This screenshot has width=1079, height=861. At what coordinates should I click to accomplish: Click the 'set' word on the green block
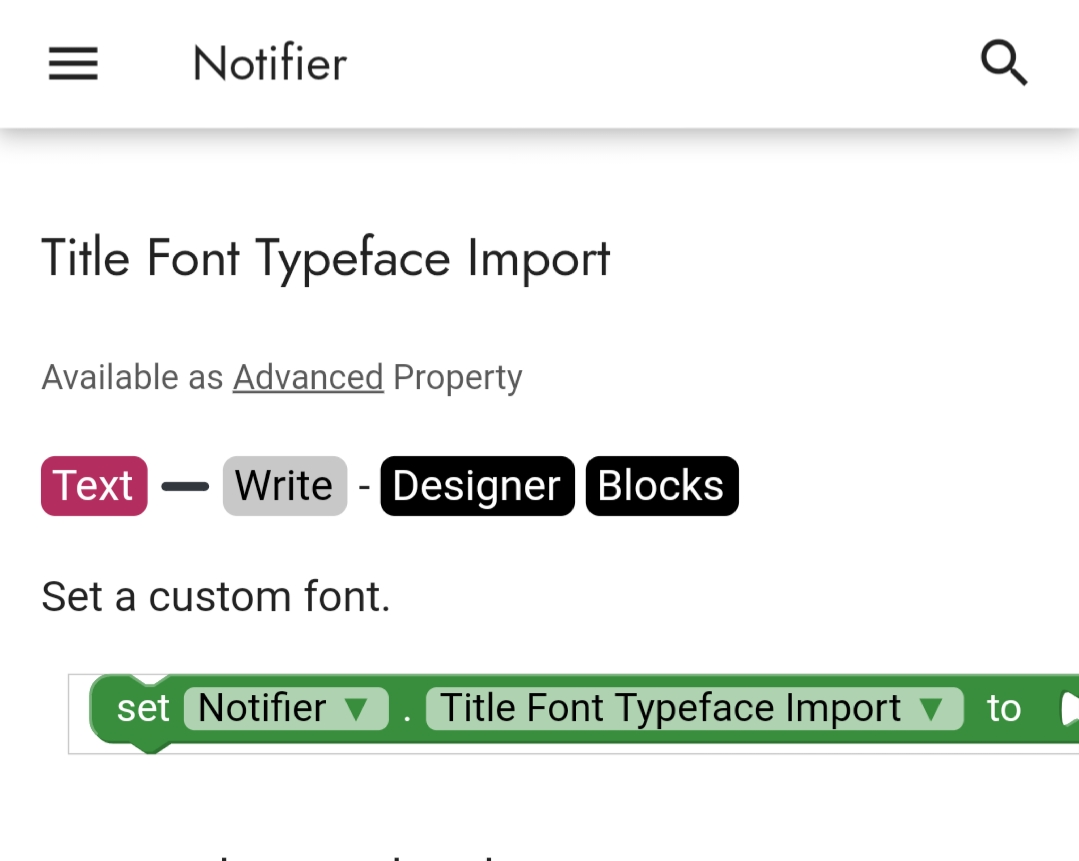(143, 708)
